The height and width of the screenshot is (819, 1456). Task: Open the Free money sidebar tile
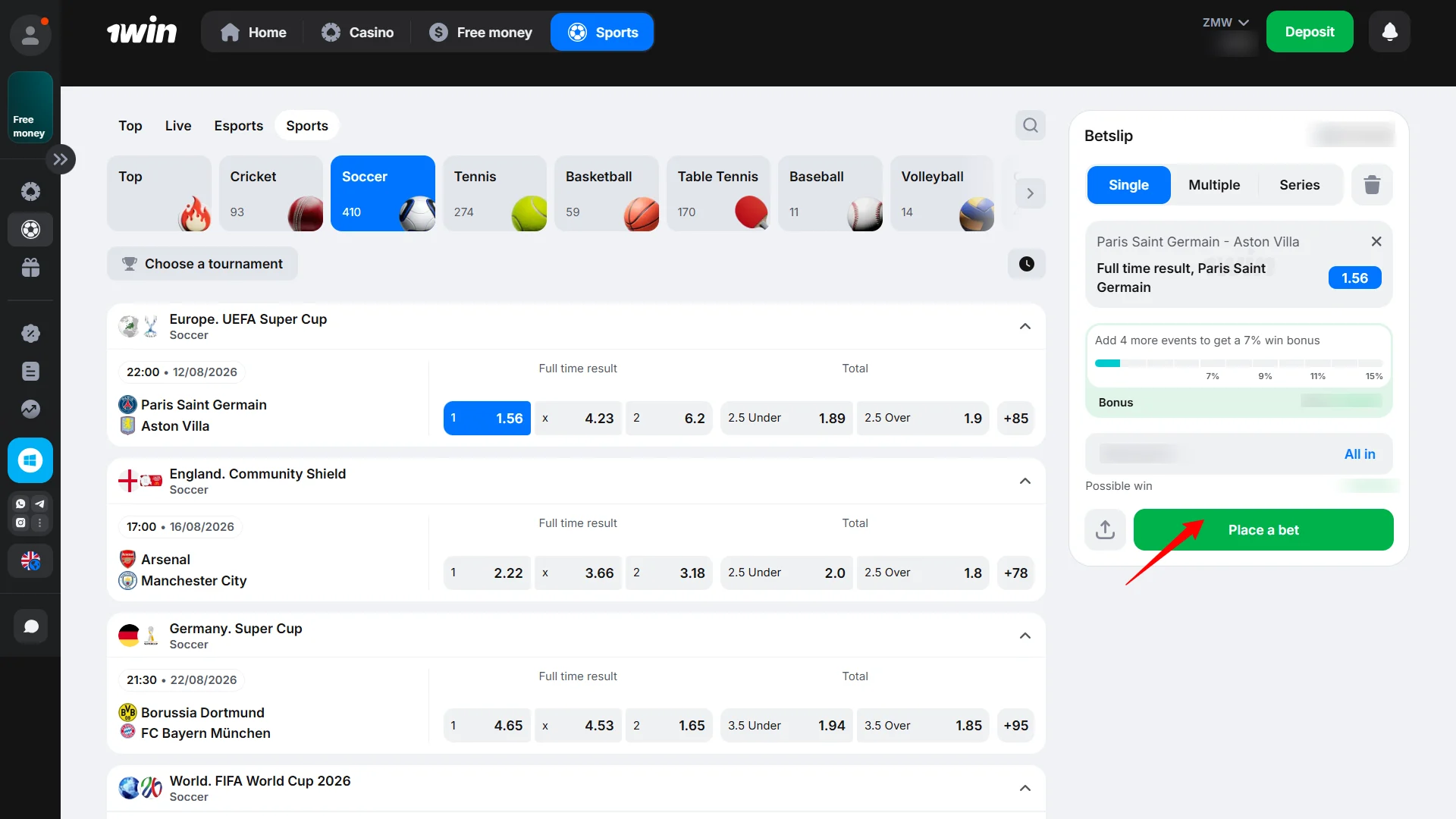point(30,108)
